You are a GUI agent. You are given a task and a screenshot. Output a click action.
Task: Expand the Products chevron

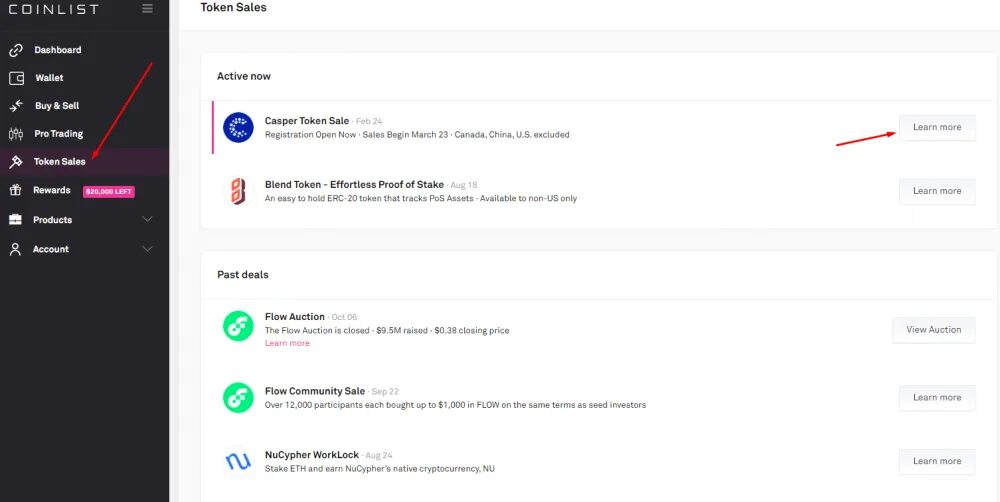click(x=147, y=219)
